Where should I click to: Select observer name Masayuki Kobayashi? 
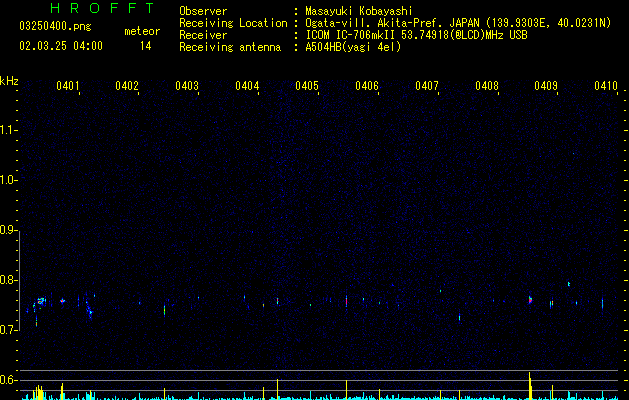(x=359, y=11)
